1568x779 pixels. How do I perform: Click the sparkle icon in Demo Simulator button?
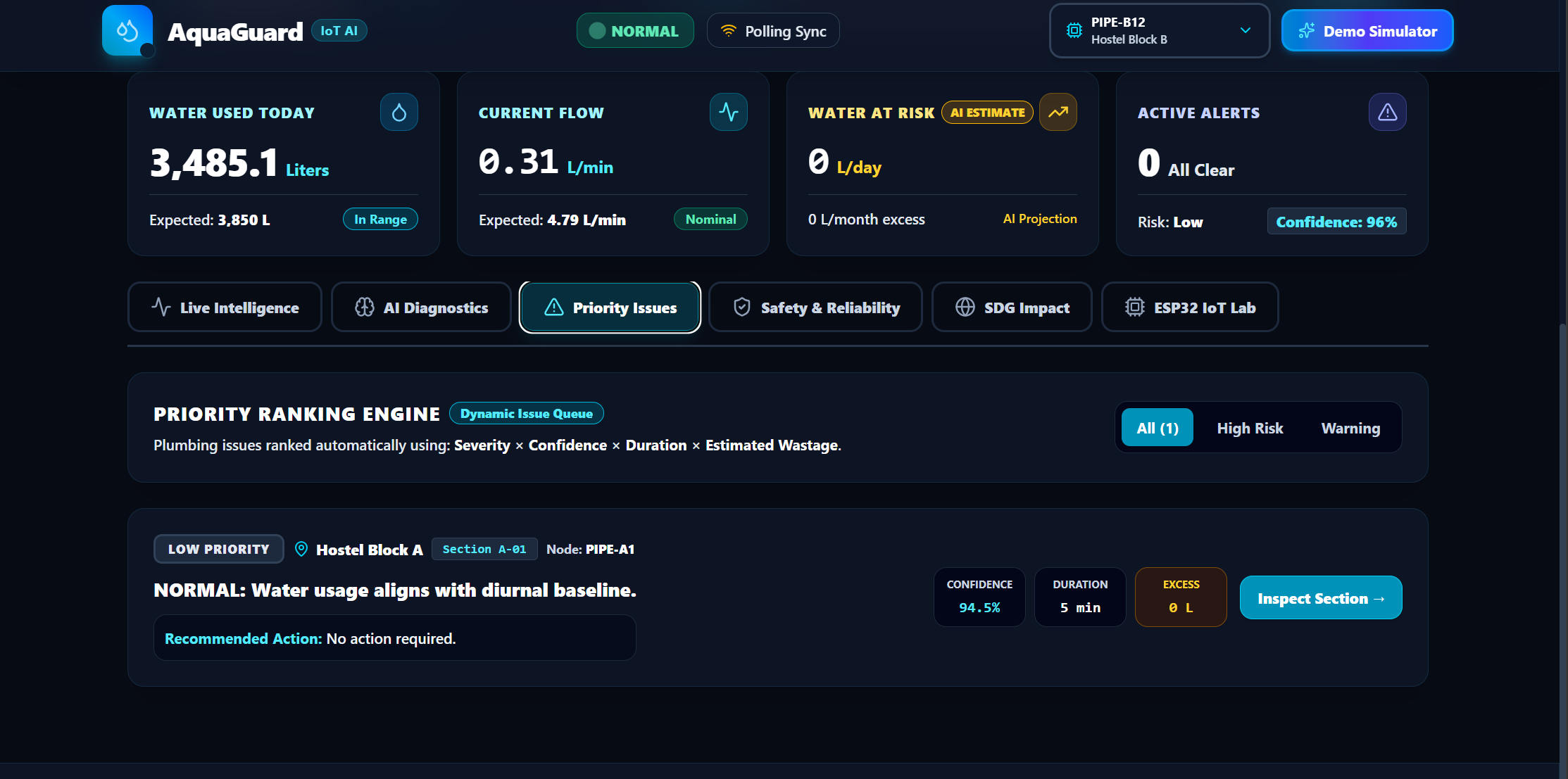(x=1307, y=31)
